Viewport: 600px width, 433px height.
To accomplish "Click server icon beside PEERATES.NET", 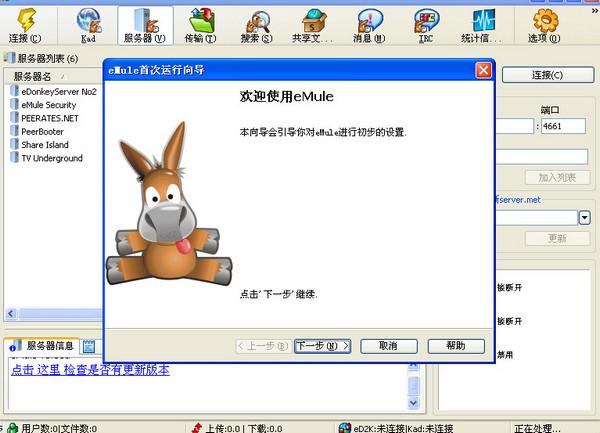I will pyautogui.click(x=15, y=117).
